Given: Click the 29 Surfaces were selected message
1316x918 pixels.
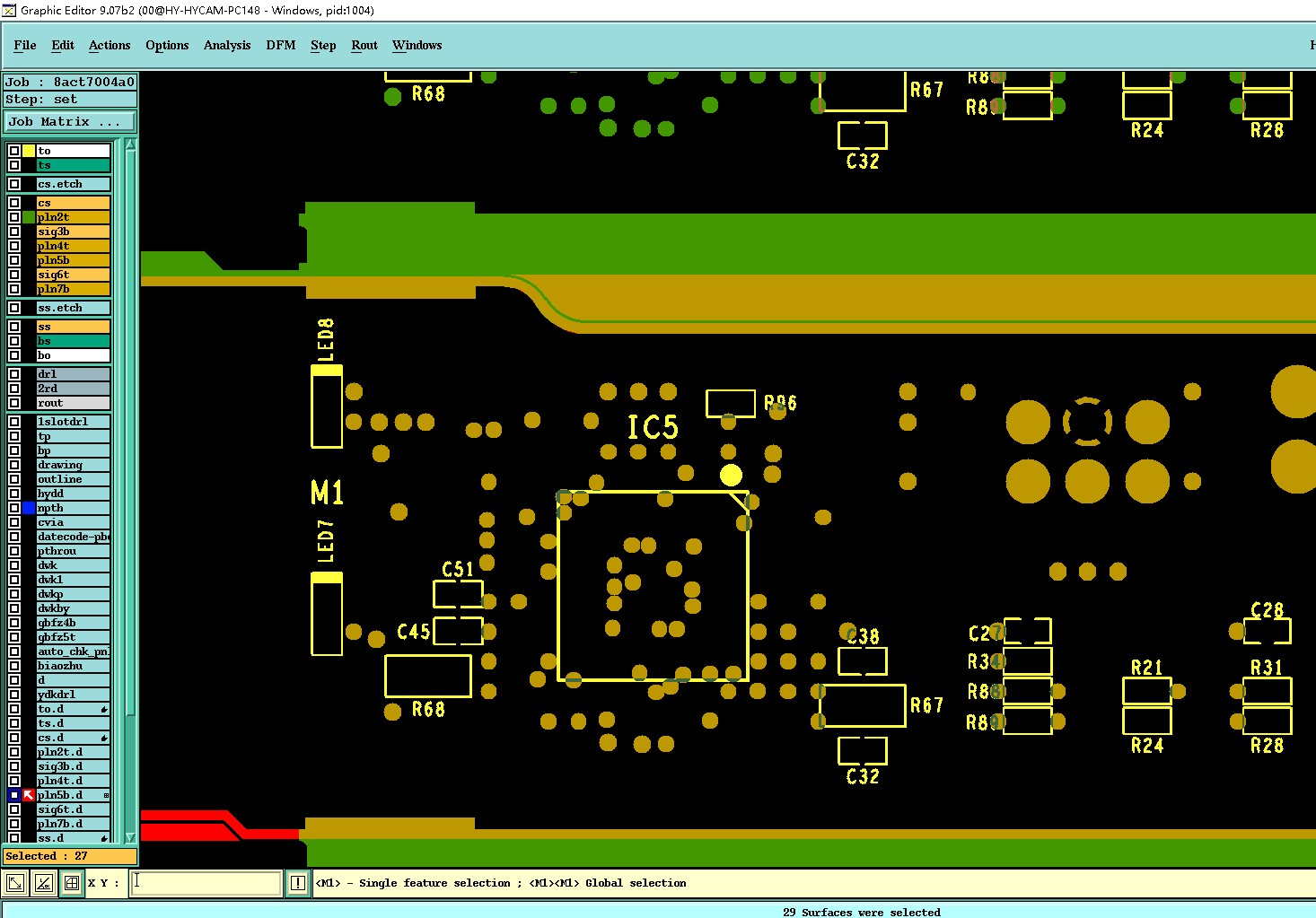Looking at the screenshot, I should point(862,912).
